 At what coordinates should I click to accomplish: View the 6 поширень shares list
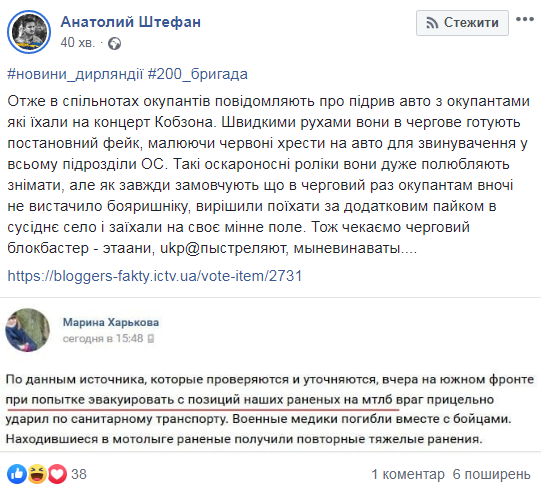pyautogui.click(x=491, y=474)
